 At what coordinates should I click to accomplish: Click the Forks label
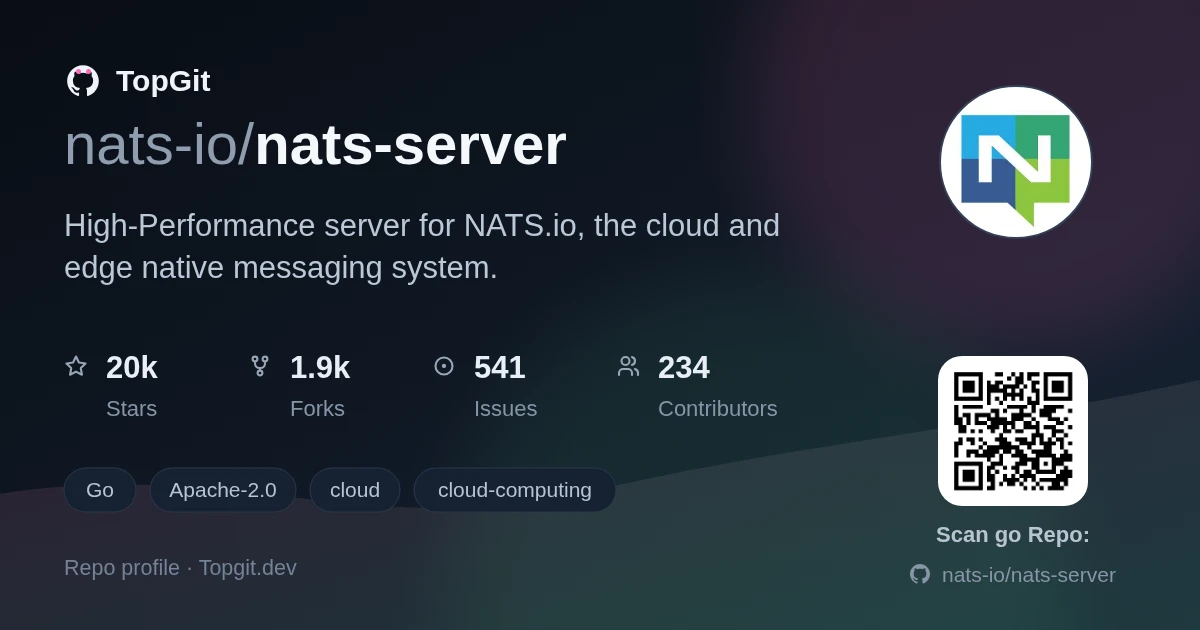pyautogui.click(x=317, y=409)
